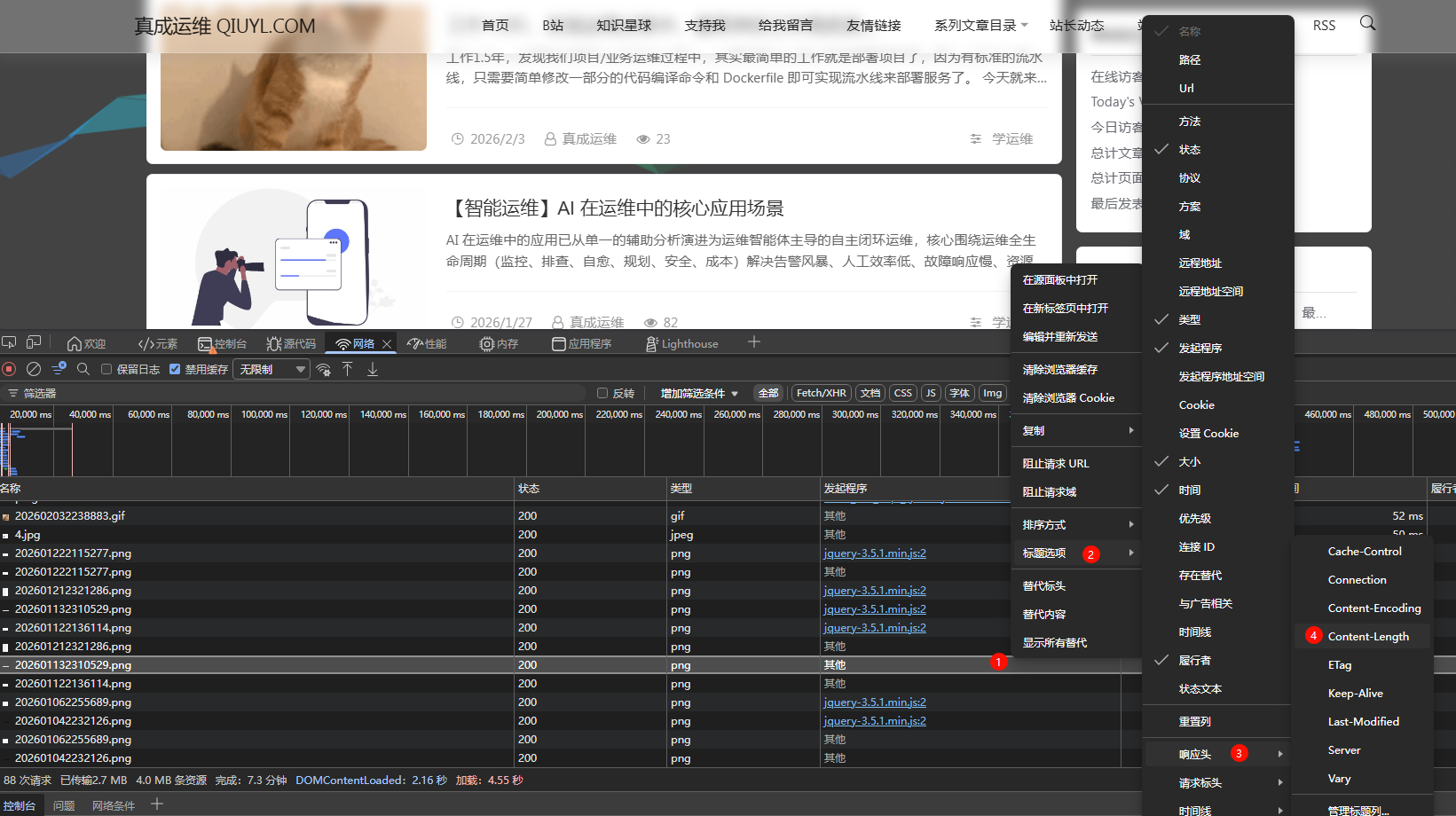
Task: Switch to the Lighthouse panel
Action: 681,343
